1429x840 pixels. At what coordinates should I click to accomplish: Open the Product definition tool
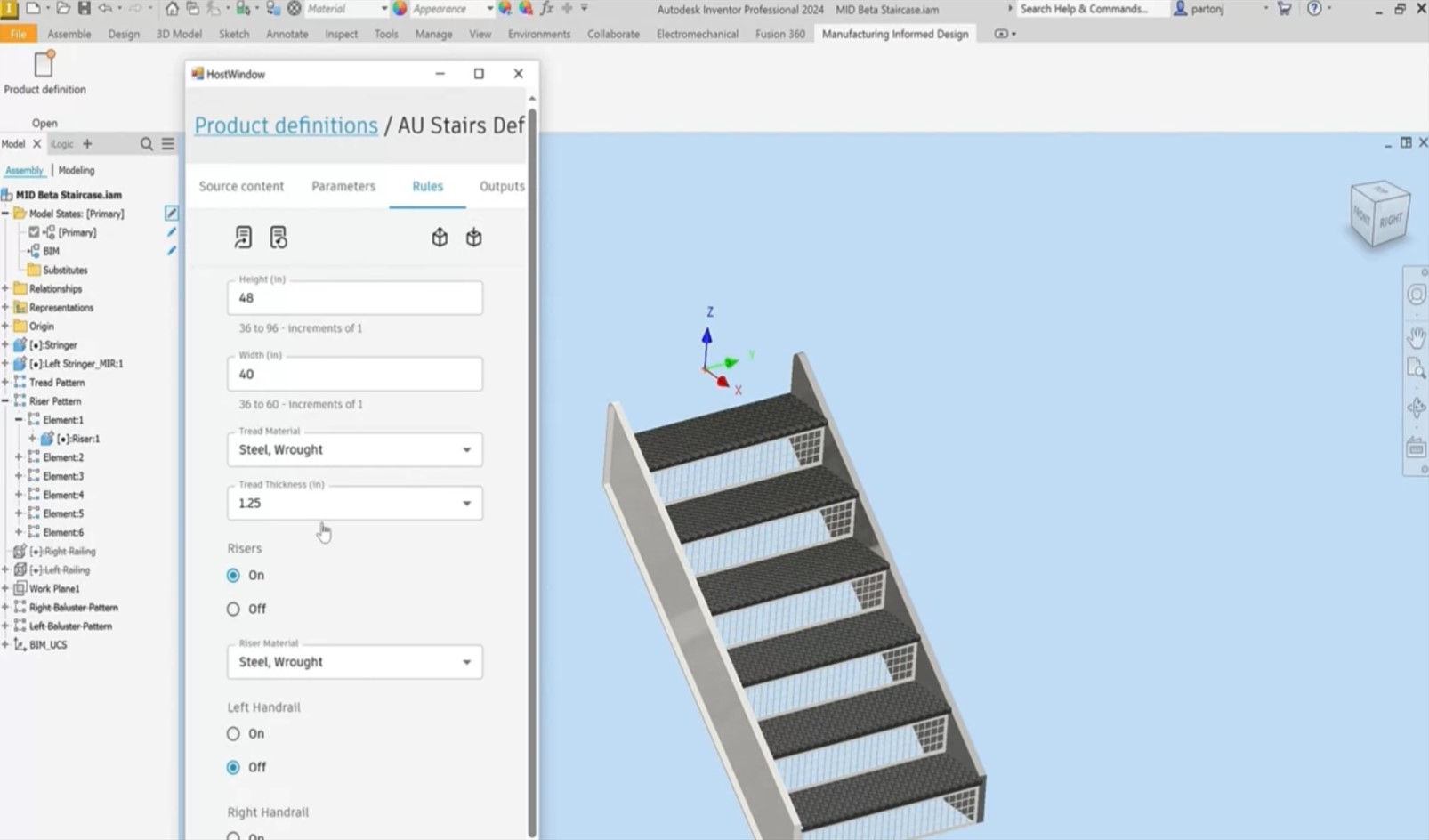click(x=44, y=73)
